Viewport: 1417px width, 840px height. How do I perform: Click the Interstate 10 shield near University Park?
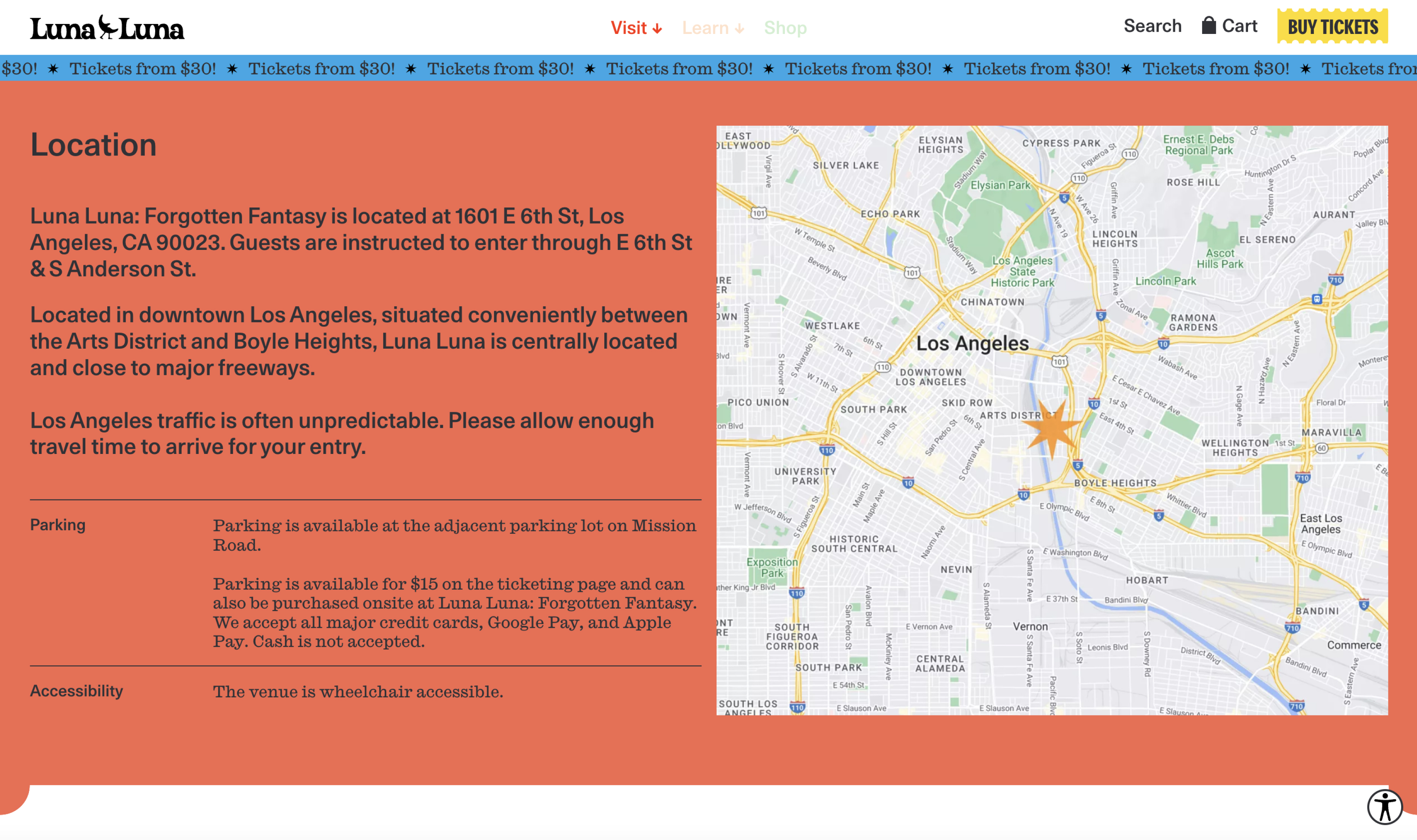[908, 483]
